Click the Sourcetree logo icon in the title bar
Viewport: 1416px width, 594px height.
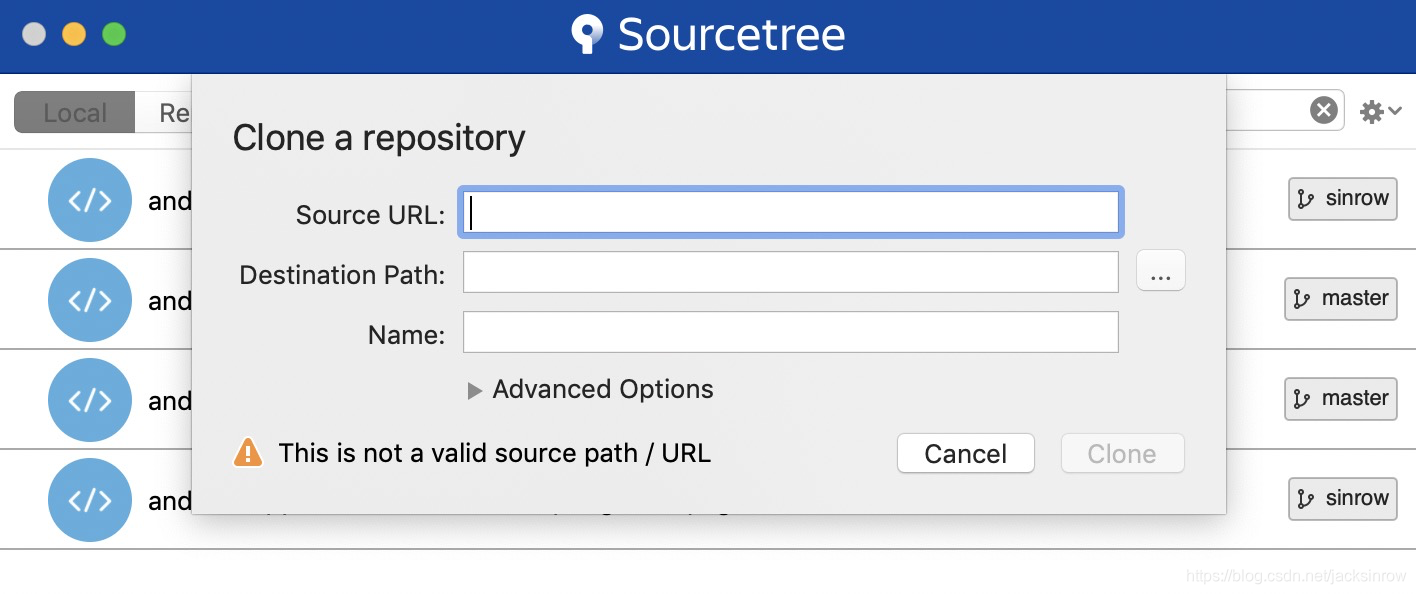pyautogui.click(x=587, y=34)
